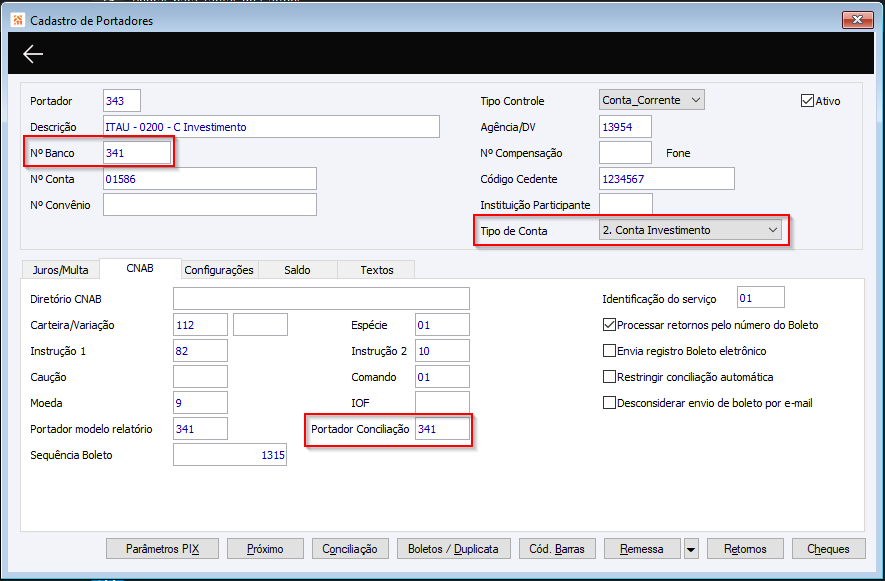
Task: Open the Tipo Controle dropdown
Action: 651,100
